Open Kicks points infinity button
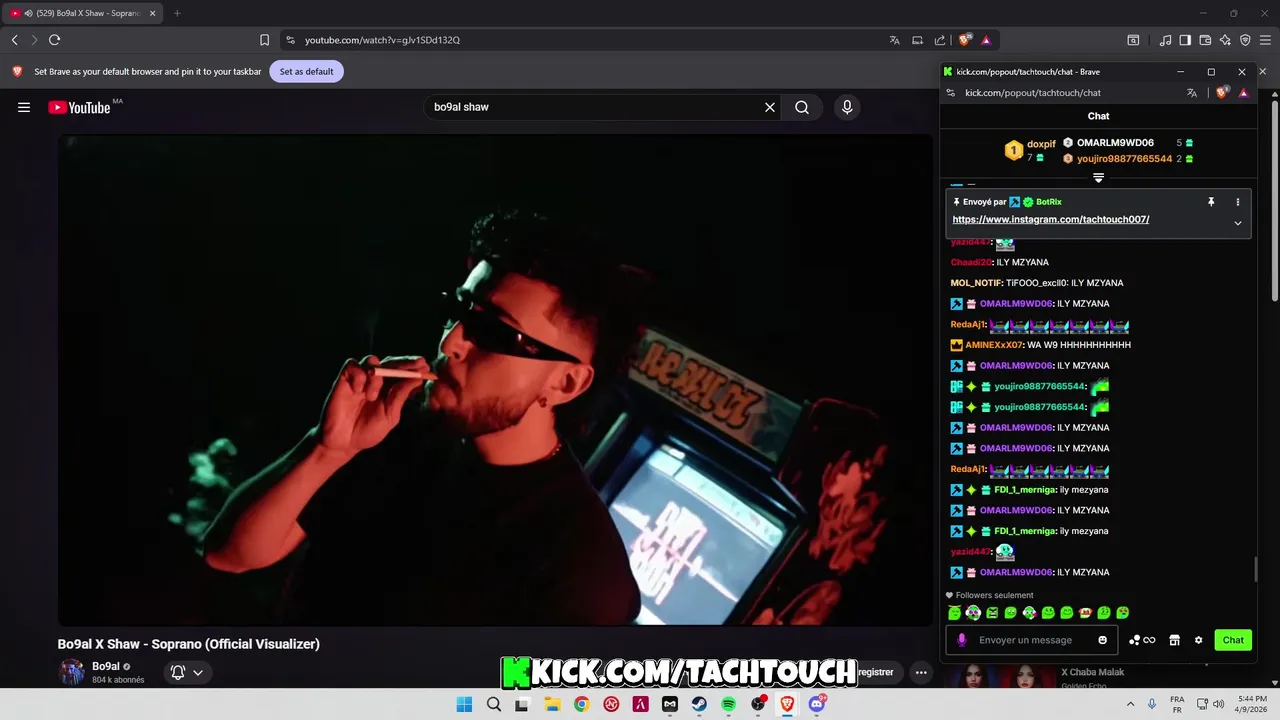Screen dimensions: 1280x720 click(x=1142, y=640)
